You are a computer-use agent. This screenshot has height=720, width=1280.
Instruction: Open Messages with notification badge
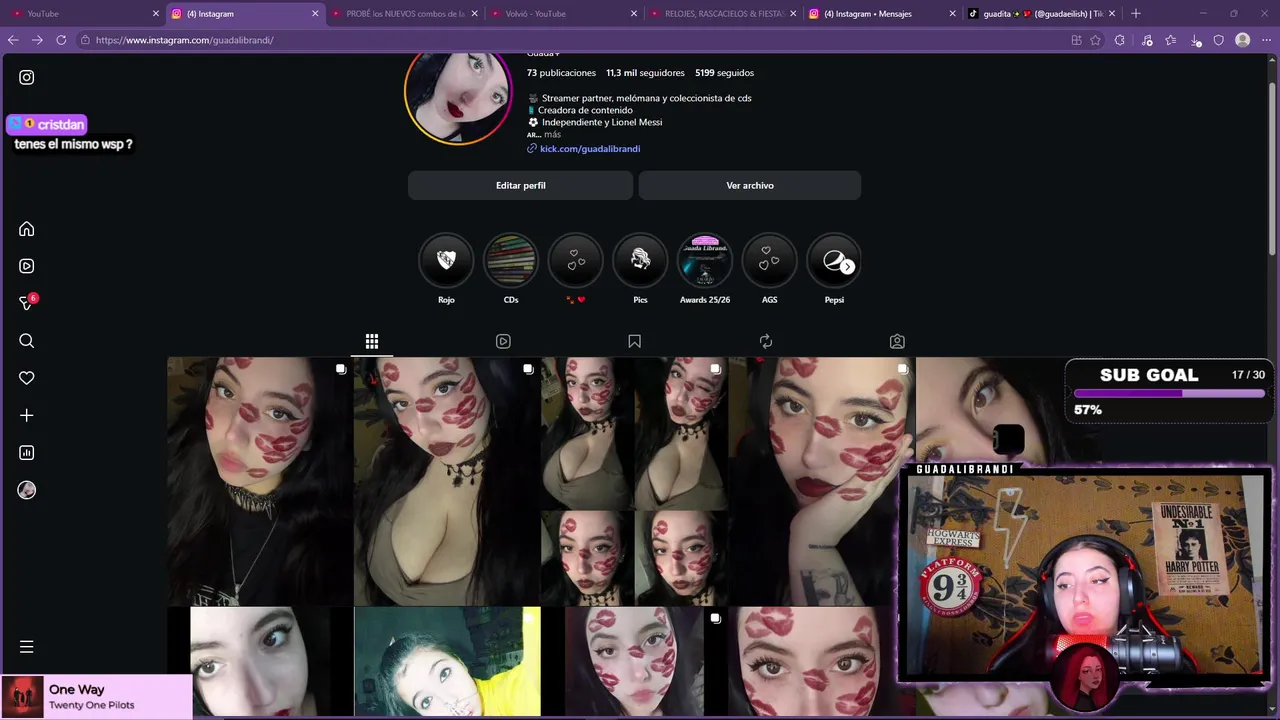[28, 302]
